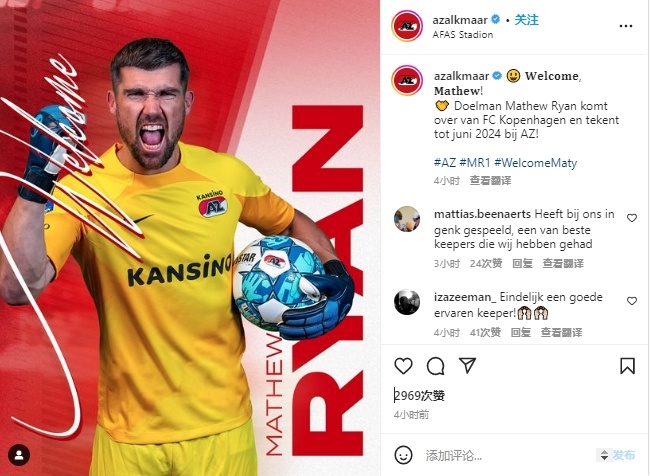Show tagged people icon on photo
The height and width of the screenshot is (476, 650).
(19, 455)
